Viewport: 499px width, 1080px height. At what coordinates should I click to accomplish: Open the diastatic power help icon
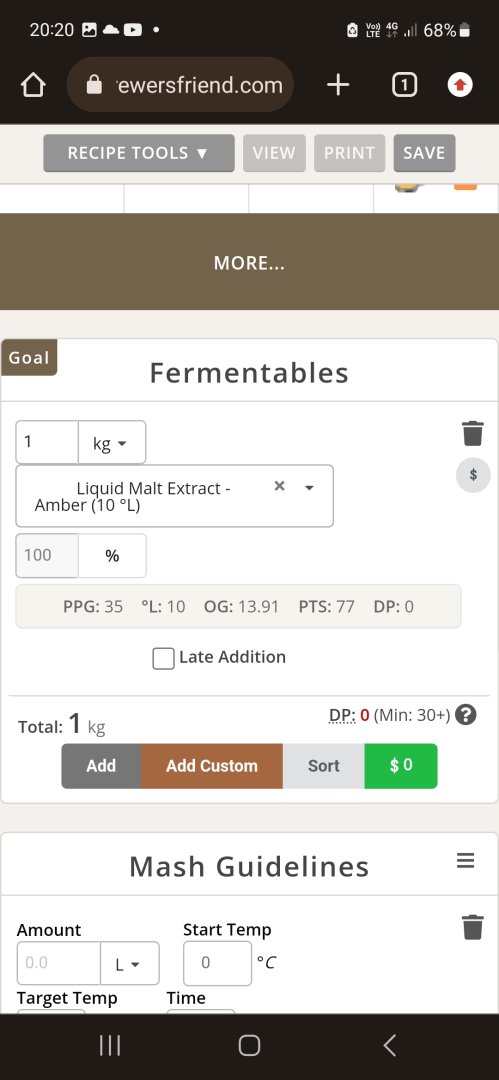(466, 715)
